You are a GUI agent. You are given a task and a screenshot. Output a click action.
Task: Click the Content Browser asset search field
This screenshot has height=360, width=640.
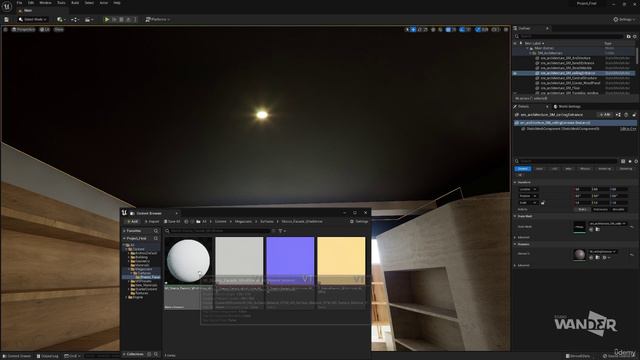click(x=218, y=231)
